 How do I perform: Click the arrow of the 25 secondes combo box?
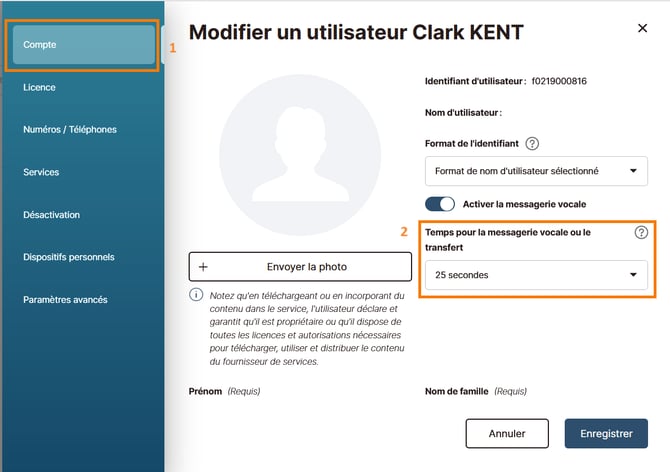633,275
